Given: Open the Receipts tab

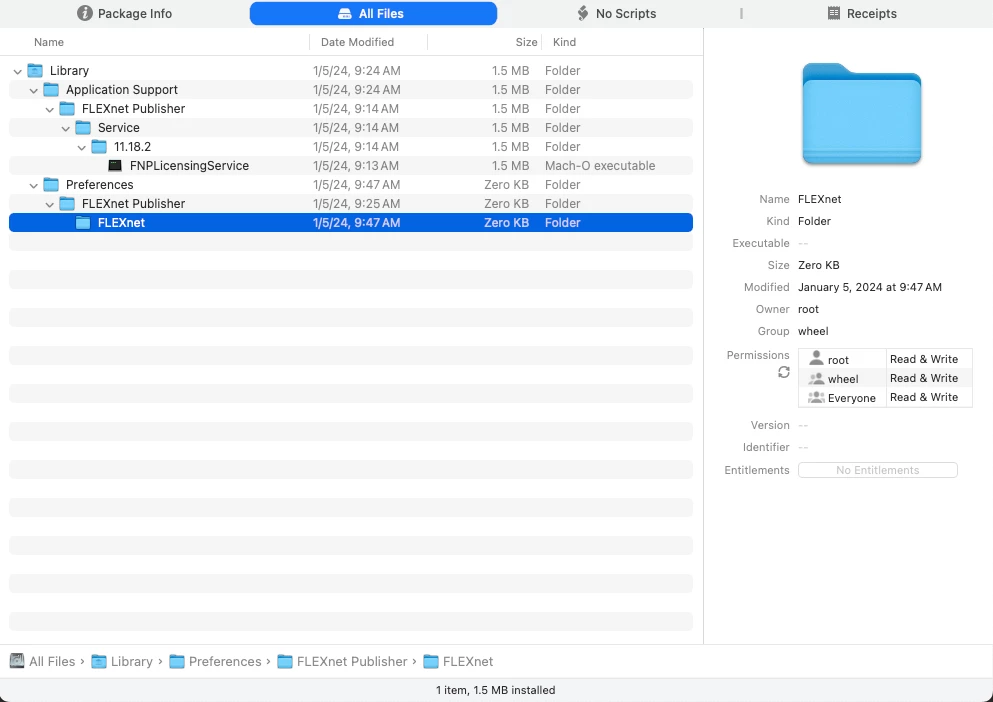Looking at the screenshot, I should [862, 13].
